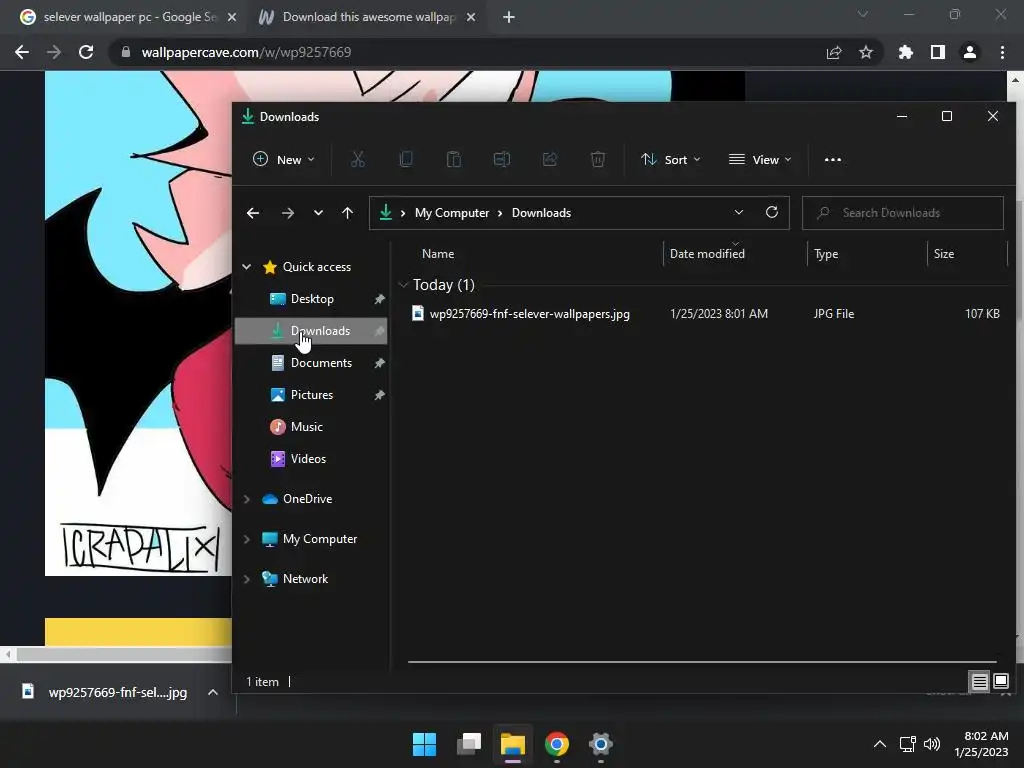Image resolution: width=1024 pixels, height=768 pixels.
Task: Open download item options chevron in Chrome shelf
Action: click(x=213, y=692)
